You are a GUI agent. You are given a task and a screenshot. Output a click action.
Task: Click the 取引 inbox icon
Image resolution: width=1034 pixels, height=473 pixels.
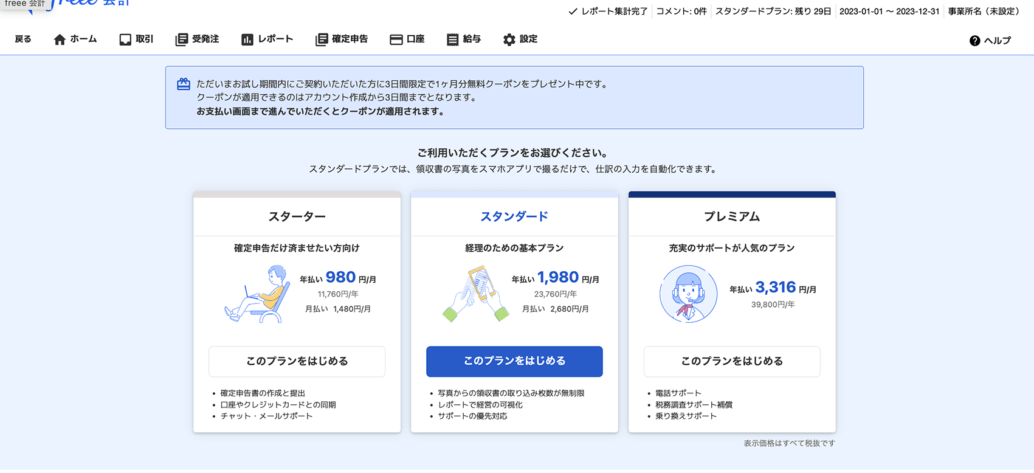click(x=125, y=40)
